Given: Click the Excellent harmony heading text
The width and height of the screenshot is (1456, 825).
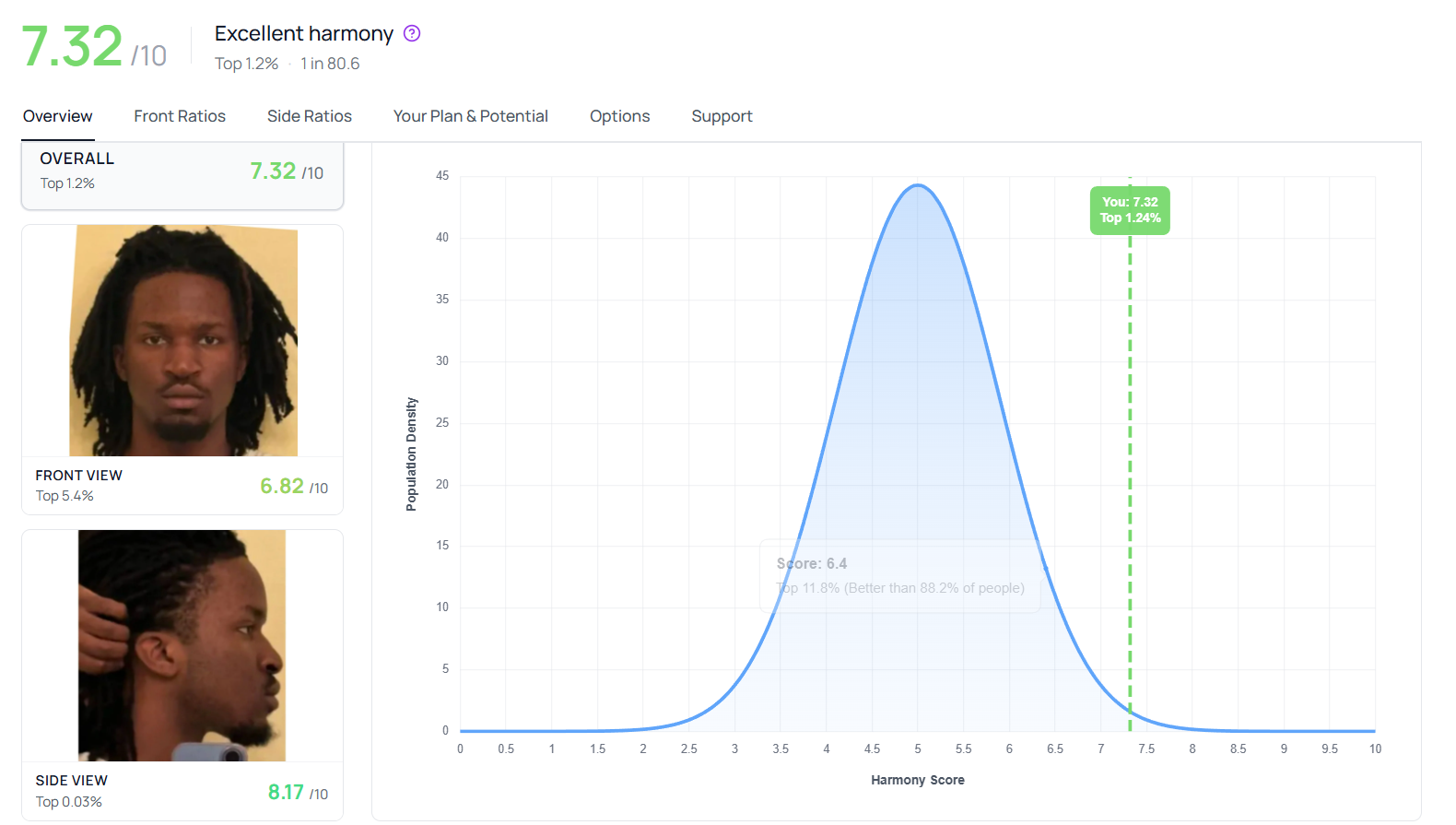Looking at the screenshot, I should coord(304,34).
